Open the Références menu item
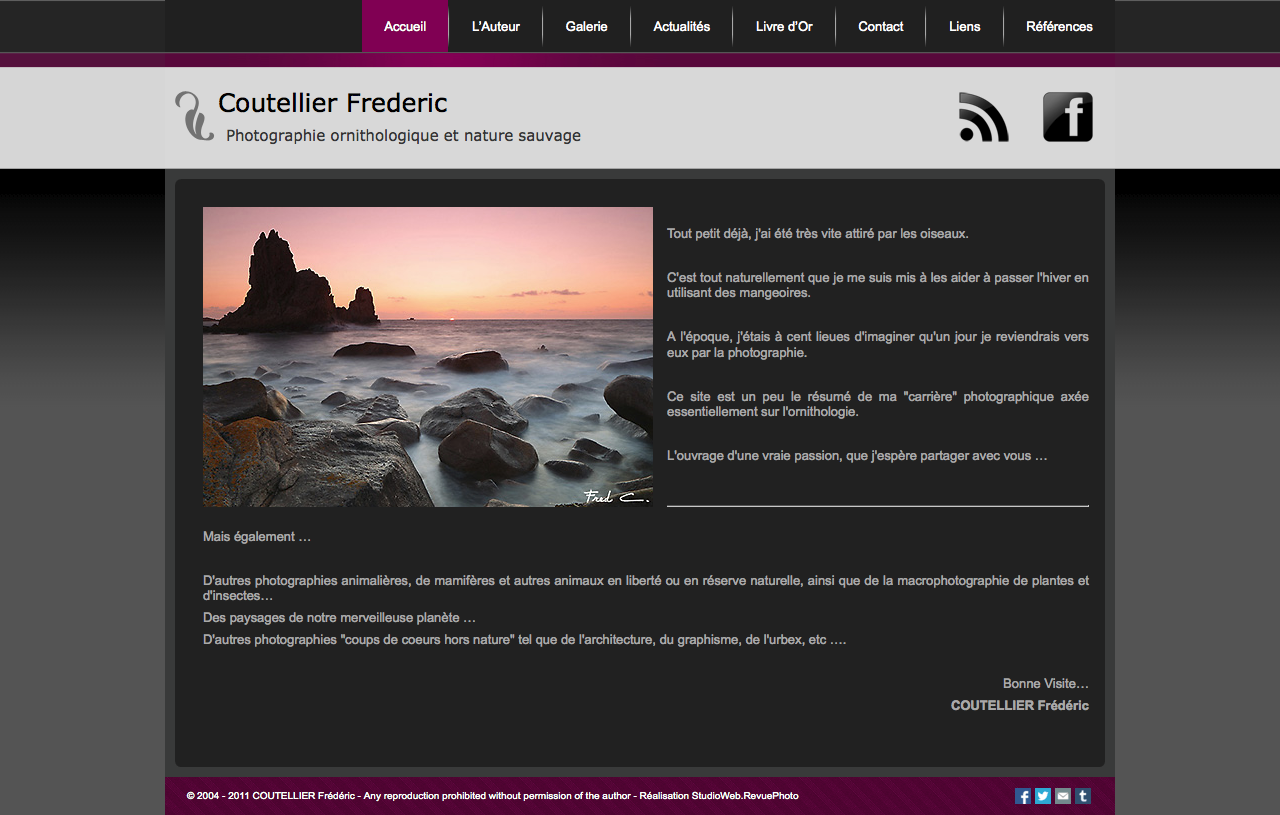The height and width of the screenshot is (815, 1280). (1059, 27)
